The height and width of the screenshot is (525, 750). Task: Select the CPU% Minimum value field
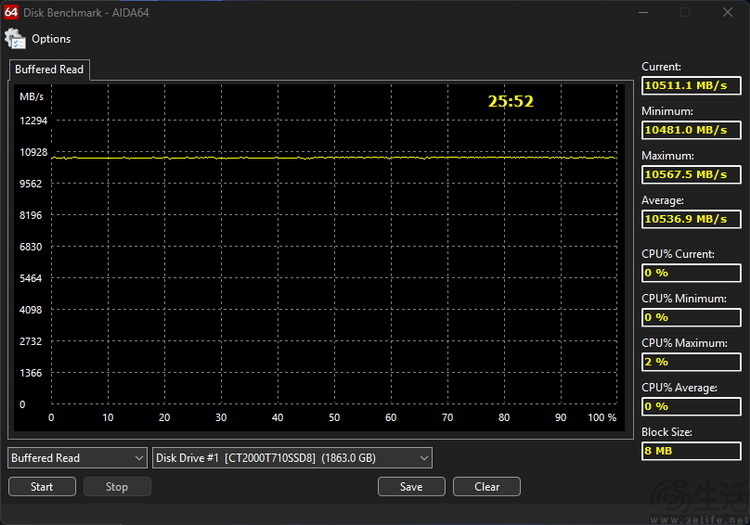click(691, 317)
